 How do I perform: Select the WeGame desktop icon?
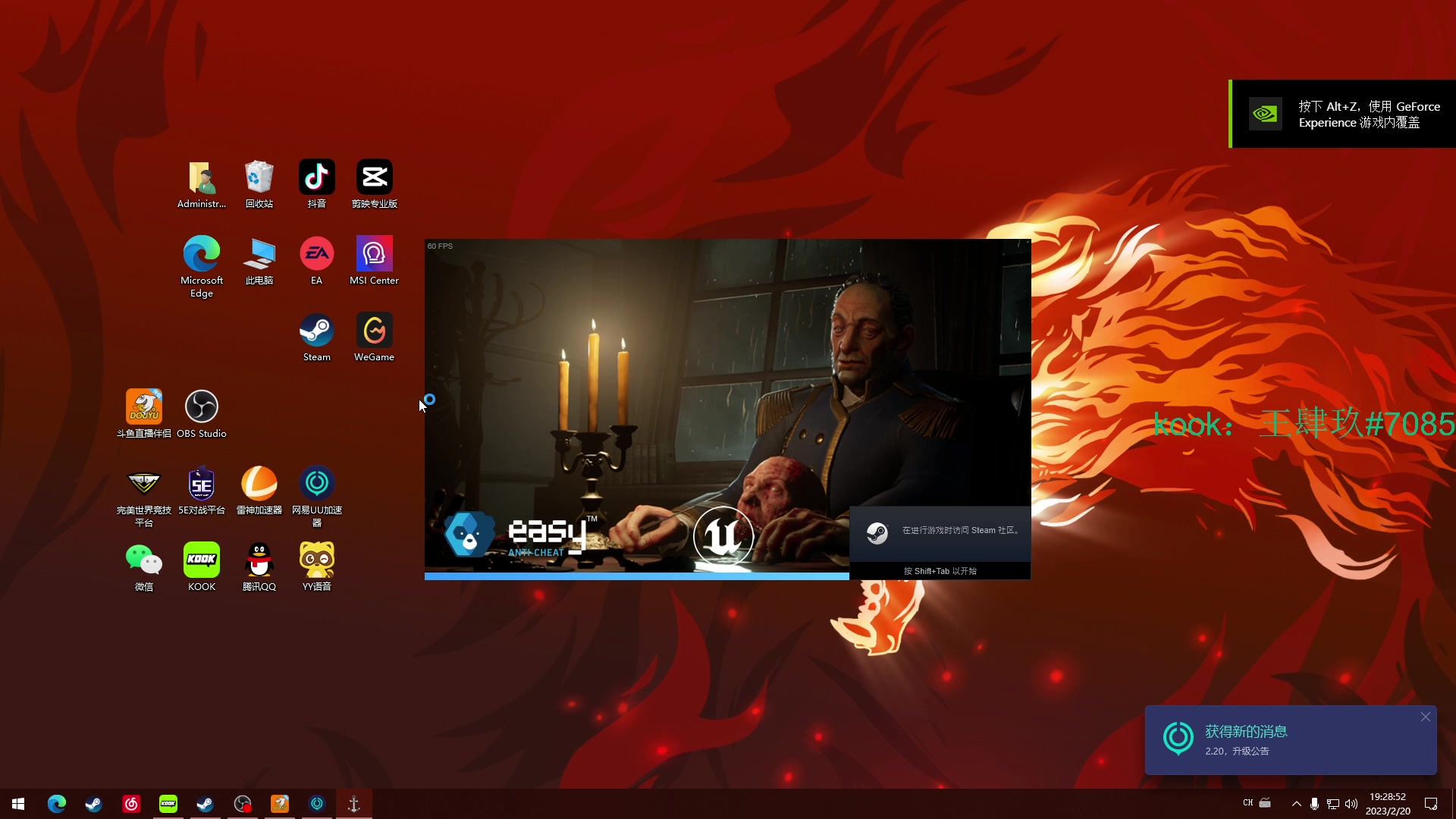pos(375,337)
